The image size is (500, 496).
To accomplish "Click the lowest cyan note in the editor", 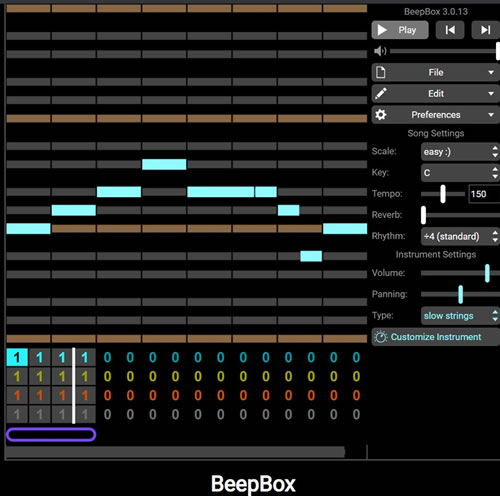I will click(311, 256).
